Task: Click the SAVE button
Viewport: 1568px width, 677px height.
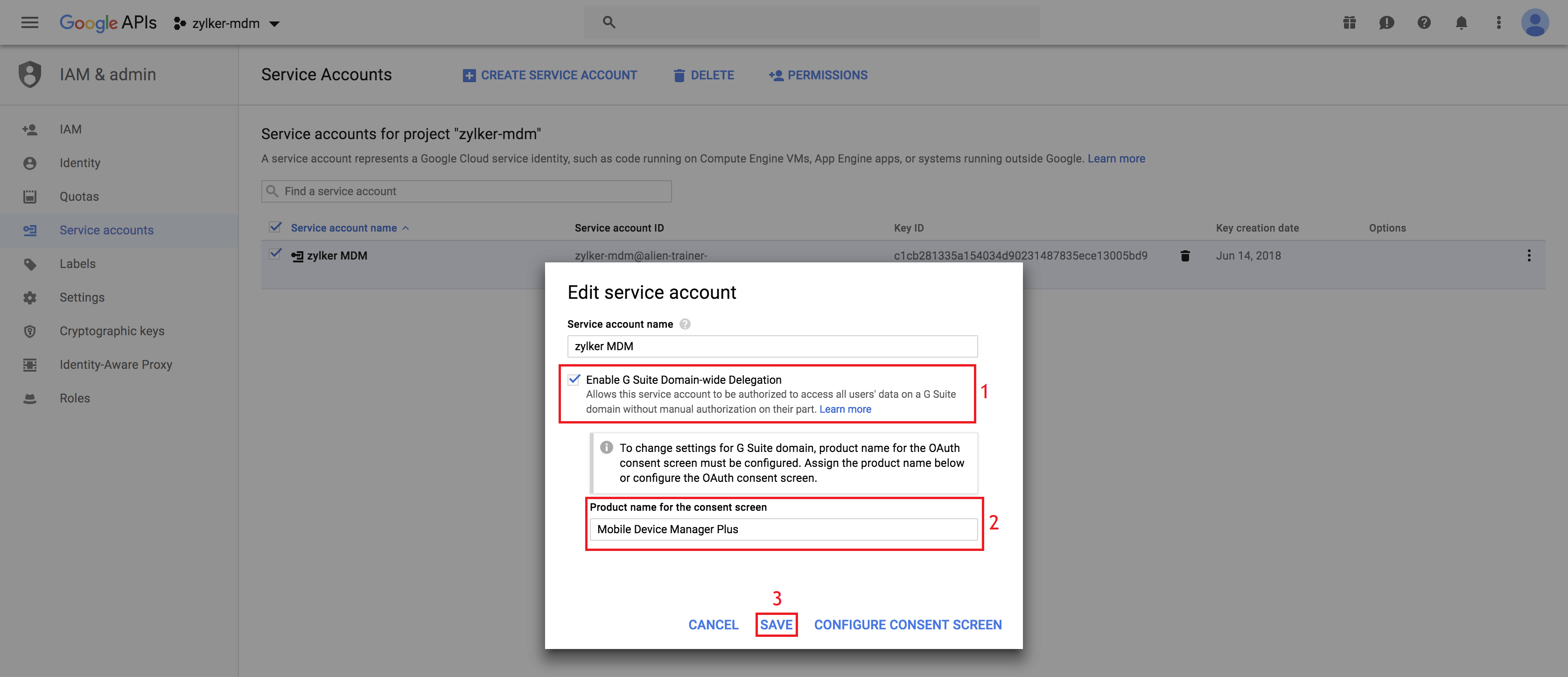Action: tap(776, 625)
